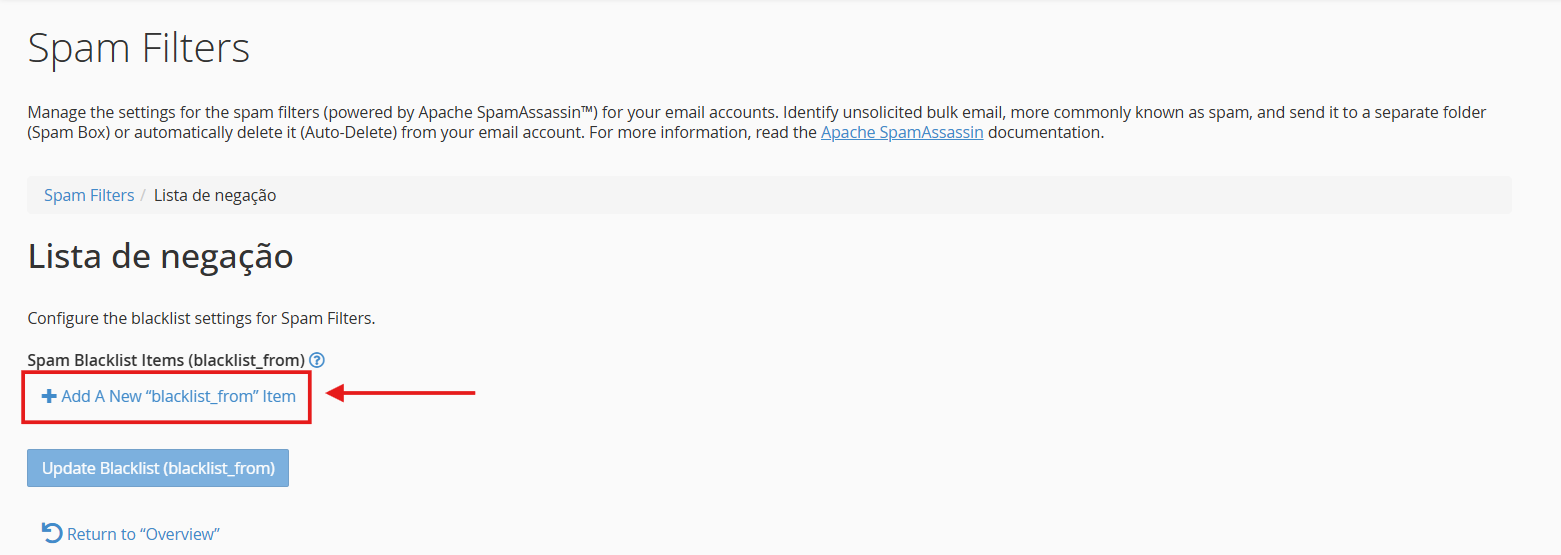Click the large Spam Filters page title

click(x=139, y=48)
